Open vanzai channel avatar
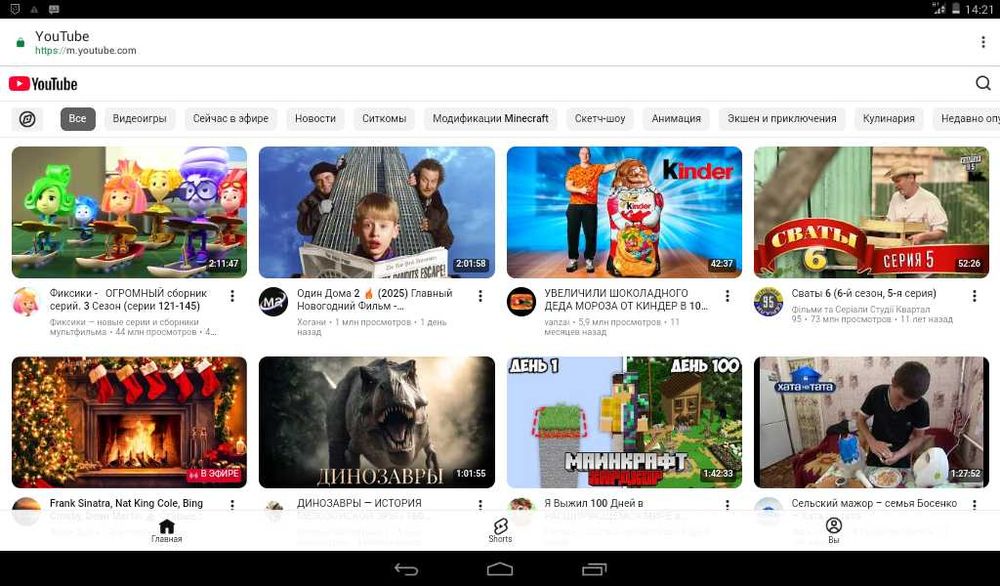1000x586 pixels. [521, 302]
